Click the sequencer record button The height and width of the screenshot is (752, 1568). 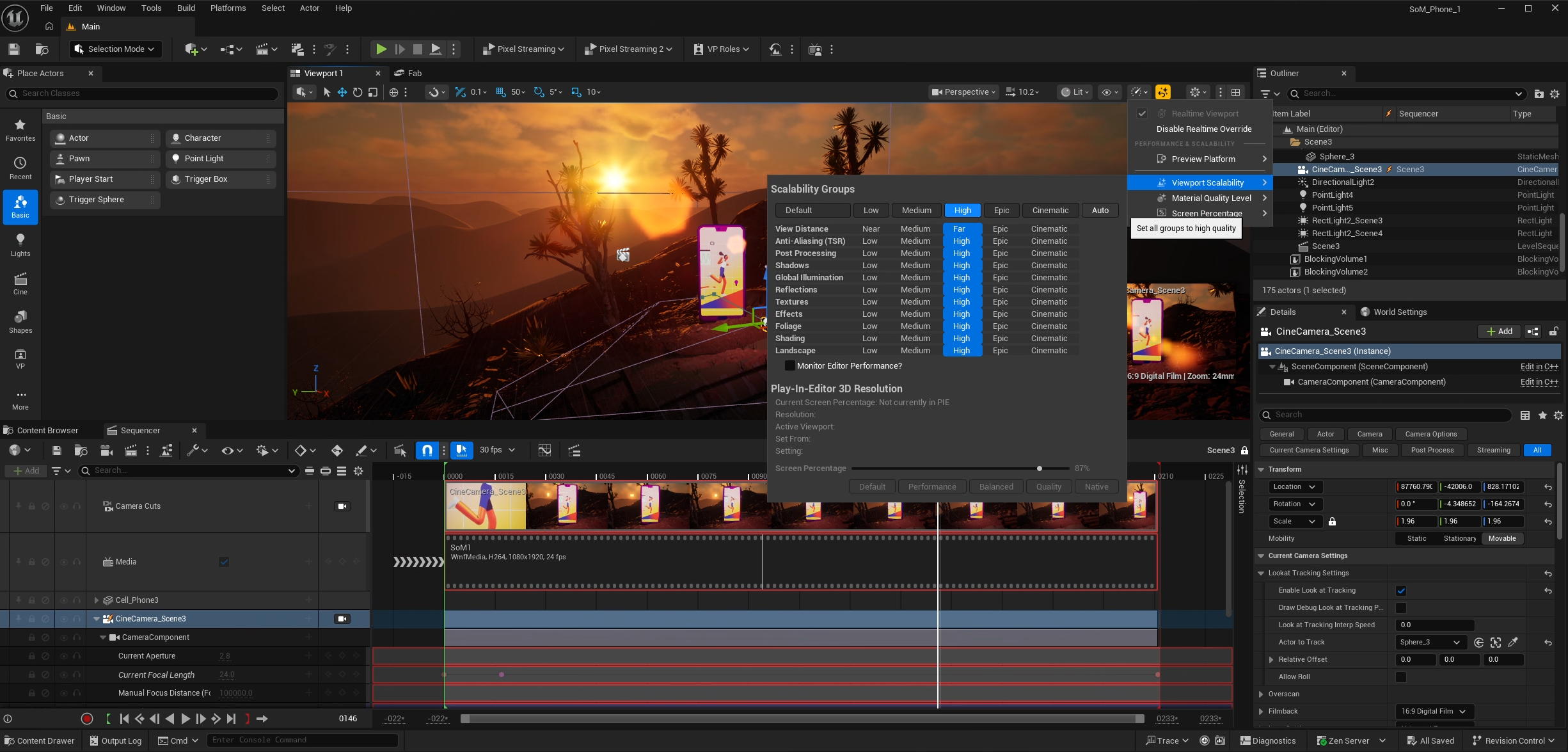coord(87,719)
